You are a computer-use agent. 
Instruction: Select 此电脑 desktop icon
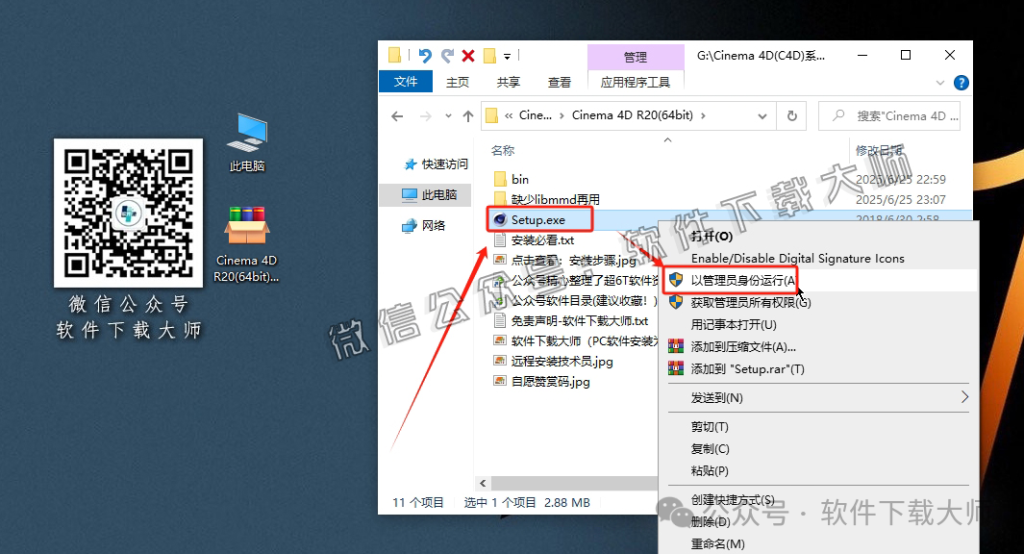pyautogui.click(x=247, y=142)
